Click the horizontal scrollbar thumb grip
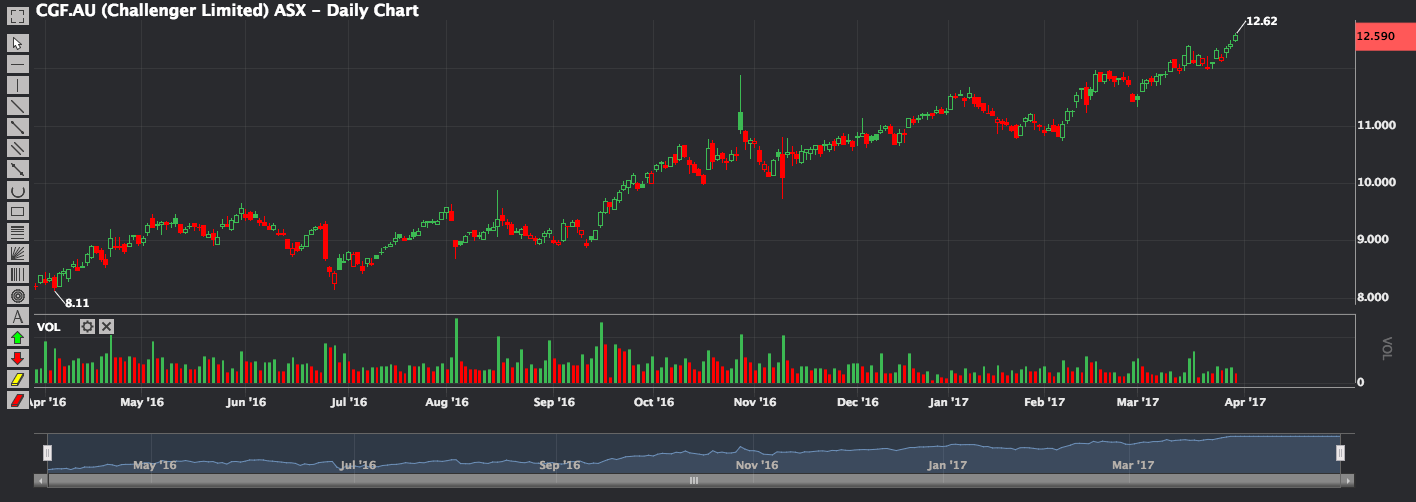Viewport: 1416px width, 502px height. pos(693,480)
